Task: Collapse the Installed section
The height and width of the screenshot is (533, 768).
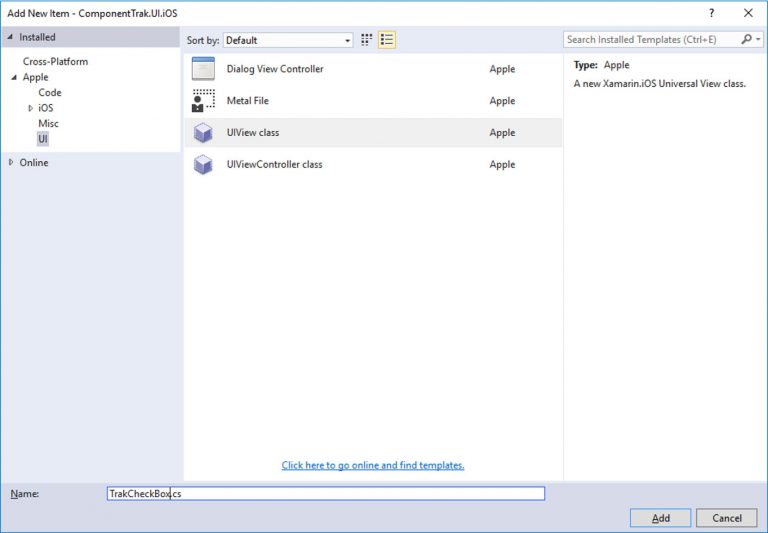Action: pos(11,37)
